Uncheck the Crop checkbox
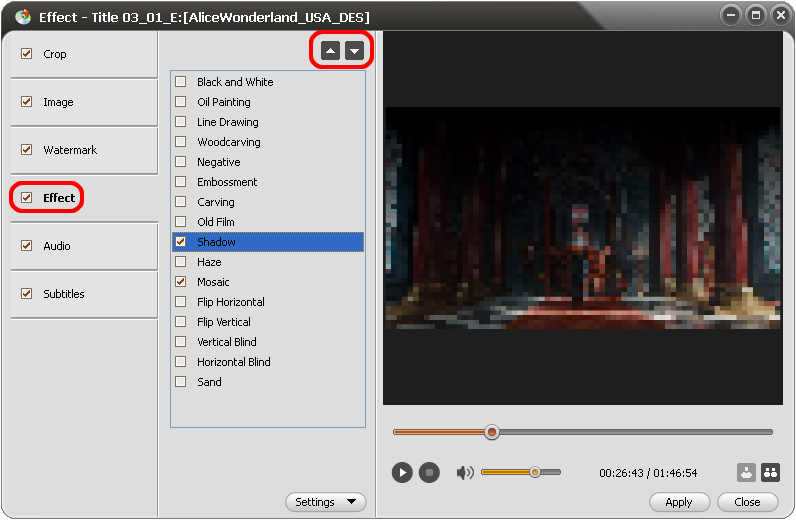 coord(26,53)
